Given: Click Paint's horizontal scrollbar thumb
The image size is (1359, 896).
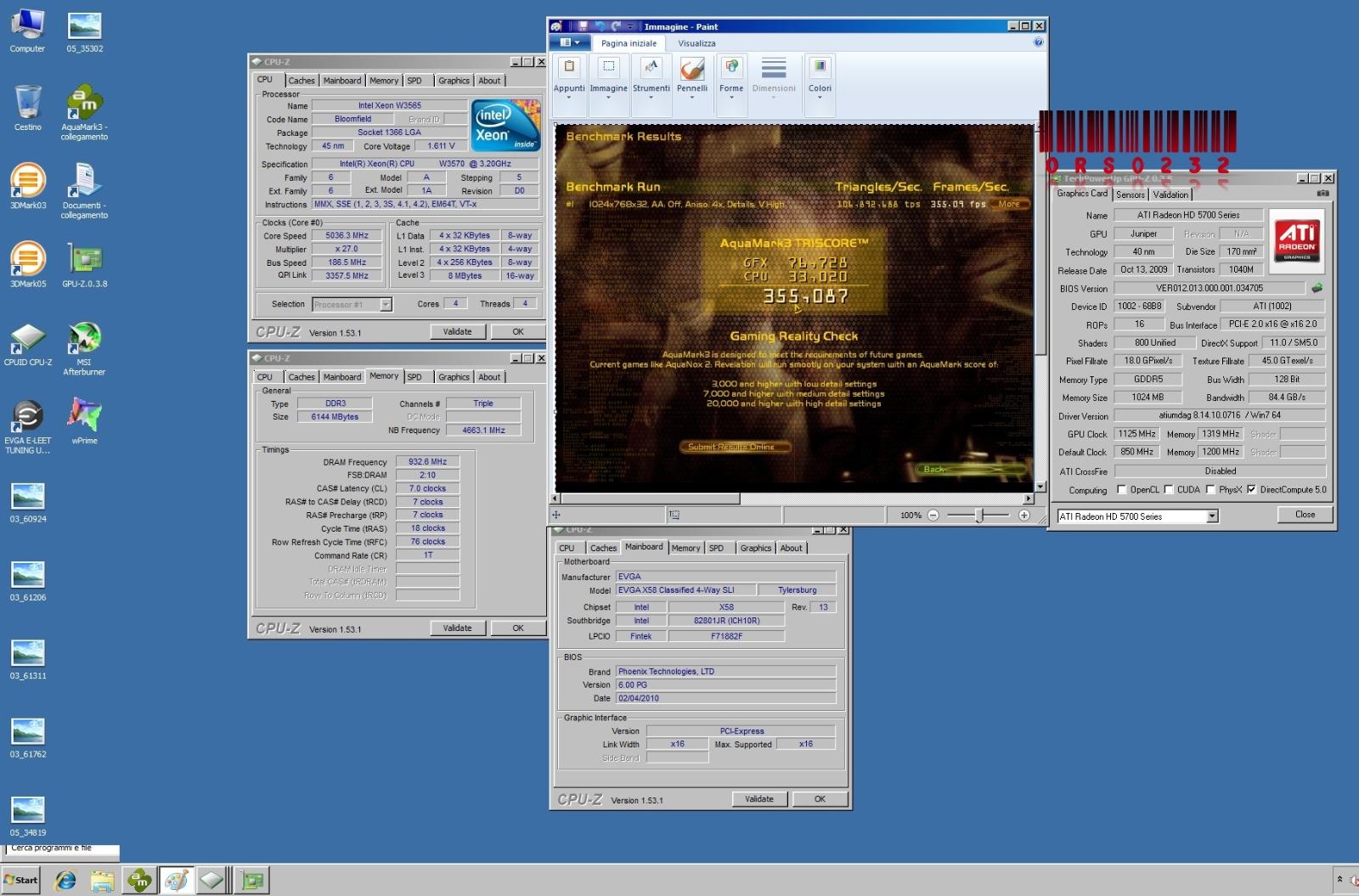Looking at the screenshot, I should (x=651, y=499).
